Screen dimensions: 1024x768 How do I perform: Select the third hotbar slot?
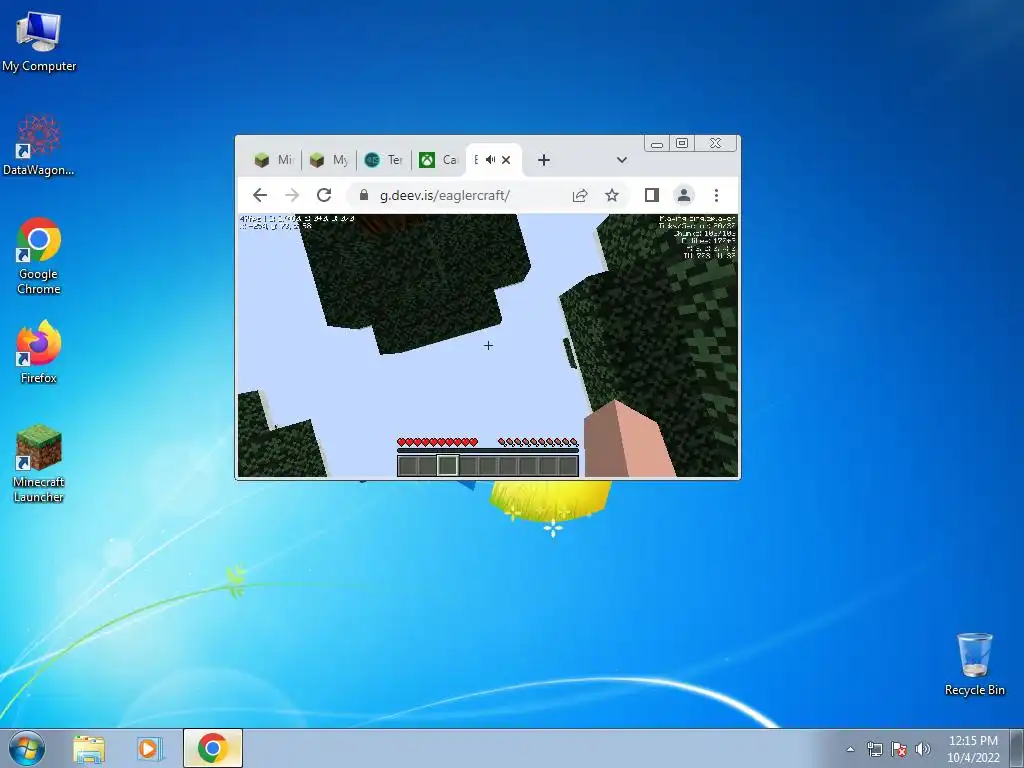tap(447, 466)
